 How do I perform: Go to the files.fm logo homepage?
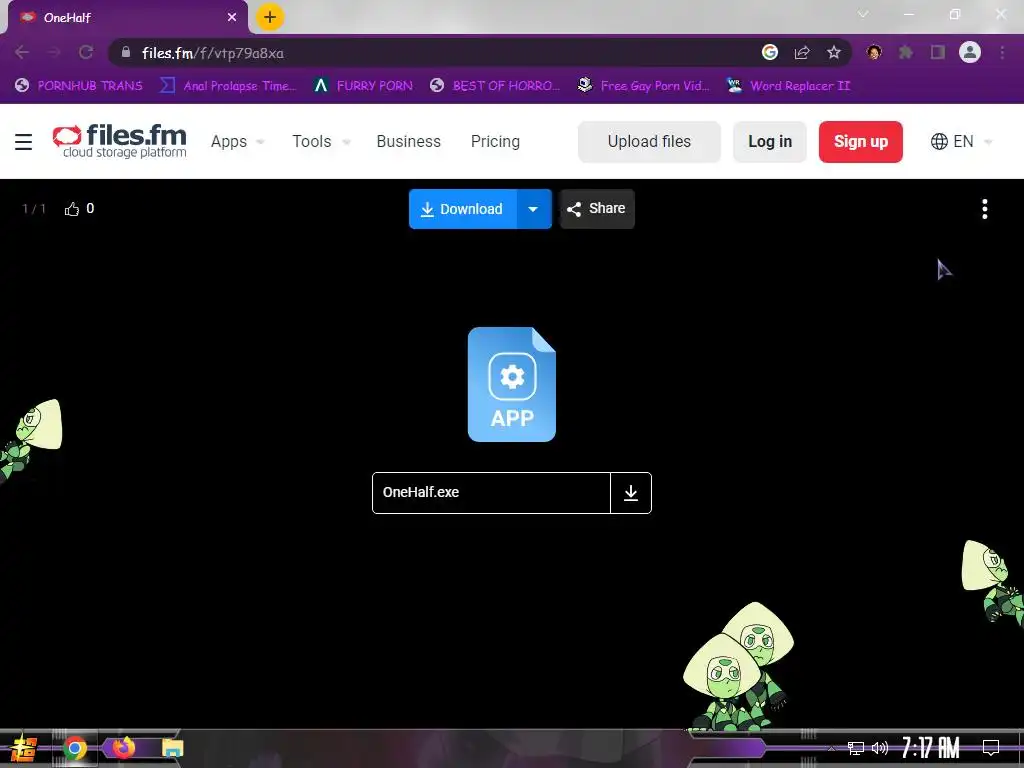pyautogui.click(x=120, y=141)
